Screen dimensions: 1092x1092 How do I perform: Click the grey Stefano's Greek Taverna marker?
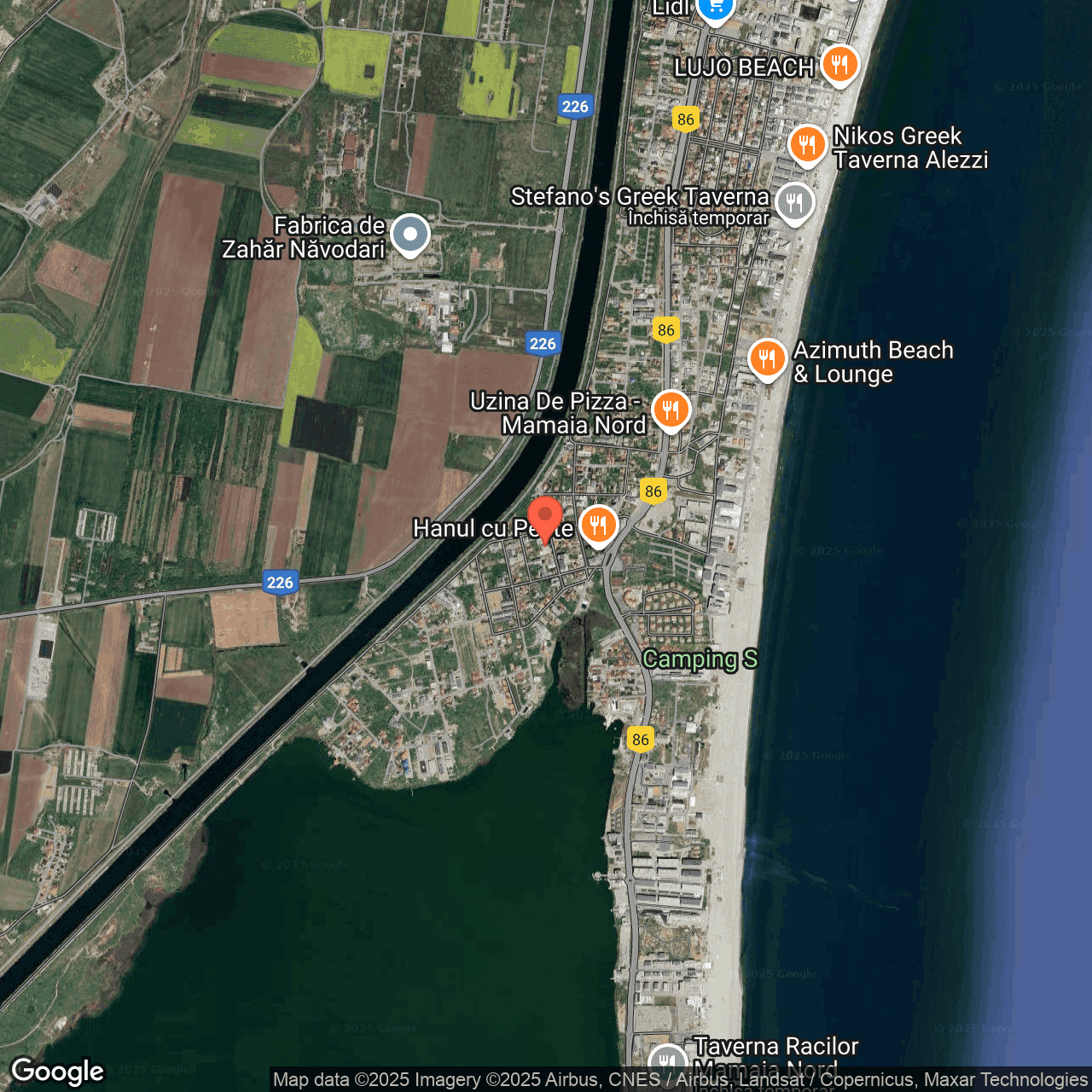pos(794,203)
